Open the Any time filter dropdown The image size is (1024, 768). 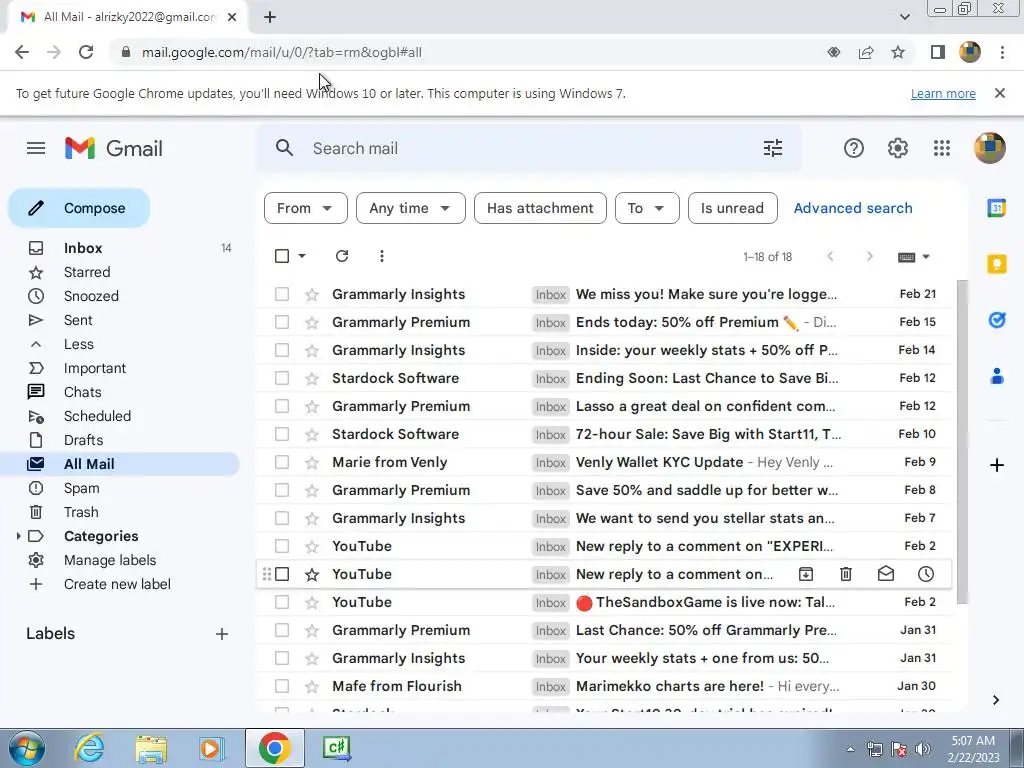click(x=411, y=208)
